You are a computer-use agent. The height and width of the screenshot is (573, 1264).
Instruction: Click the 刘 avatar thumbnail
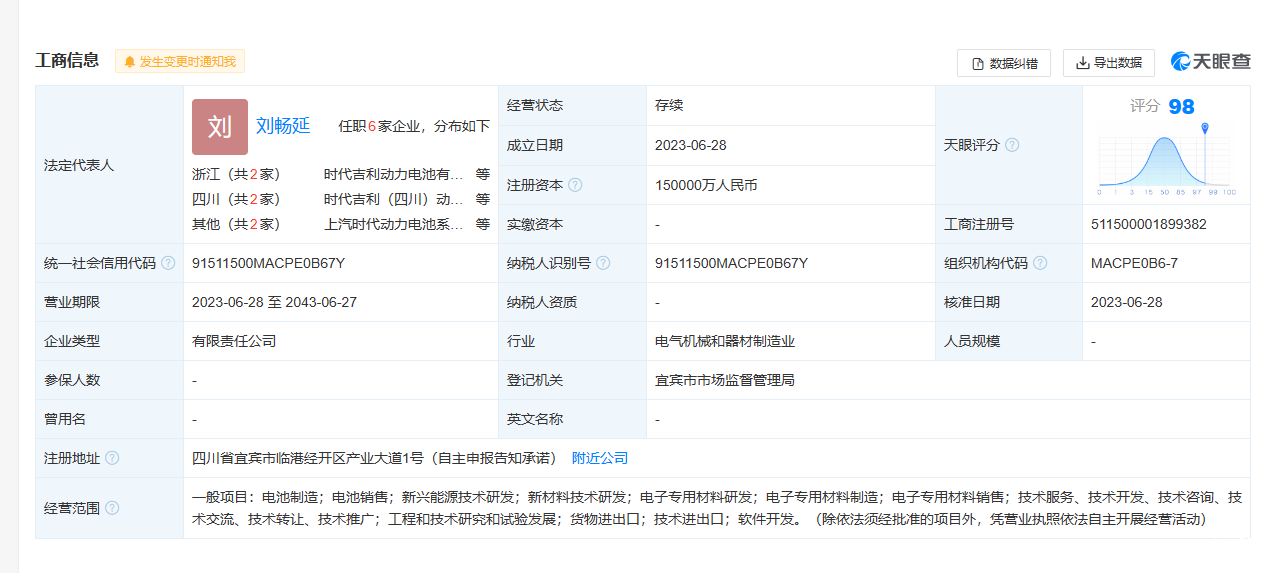click(x=219, y=126)
